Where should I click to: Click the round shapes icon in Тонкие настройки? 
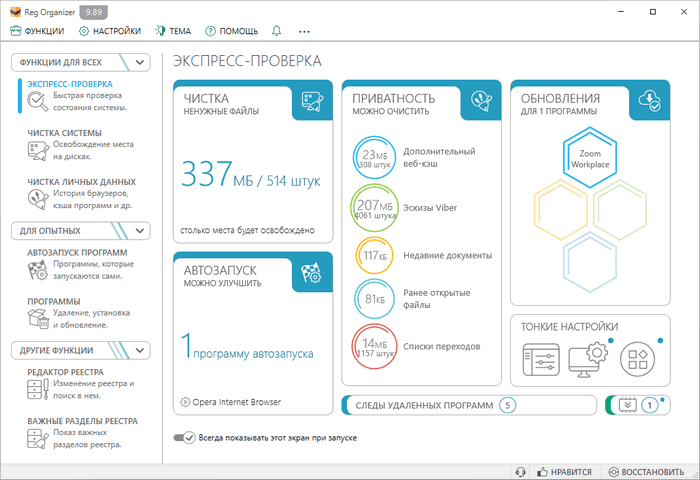point(636,357)
